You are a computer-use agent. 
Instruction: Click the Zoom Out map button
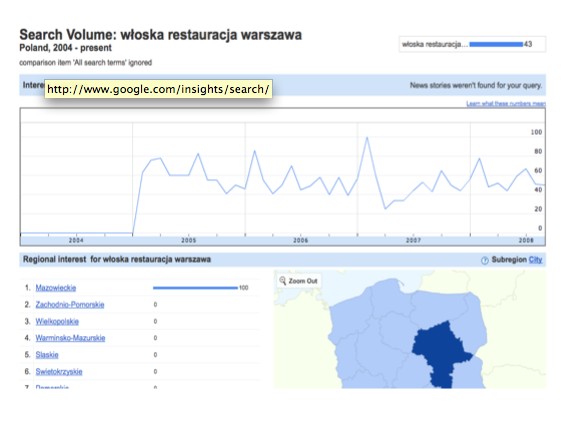tap(299, 281)
